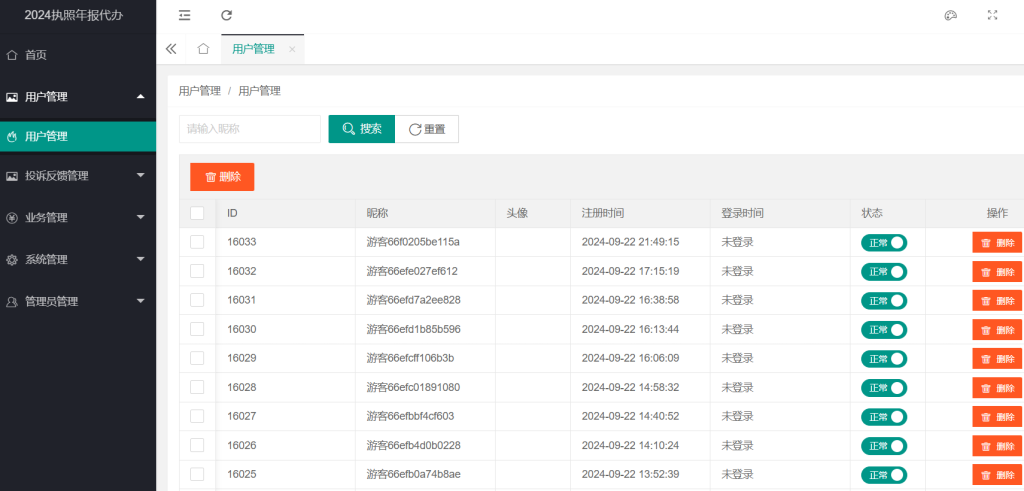Select the checkbox for user 16031

197,300
